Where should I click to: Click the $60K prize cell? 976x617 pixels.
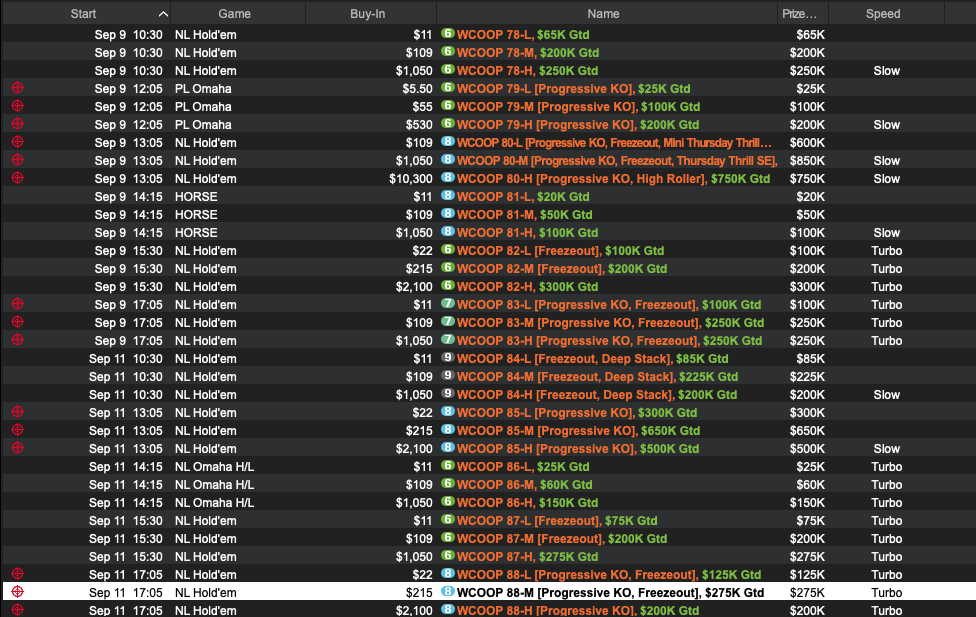pos(810,485)
